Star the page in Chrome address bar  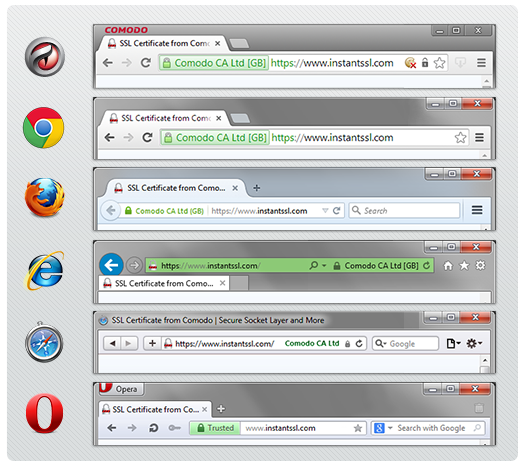tap(460, 137)
